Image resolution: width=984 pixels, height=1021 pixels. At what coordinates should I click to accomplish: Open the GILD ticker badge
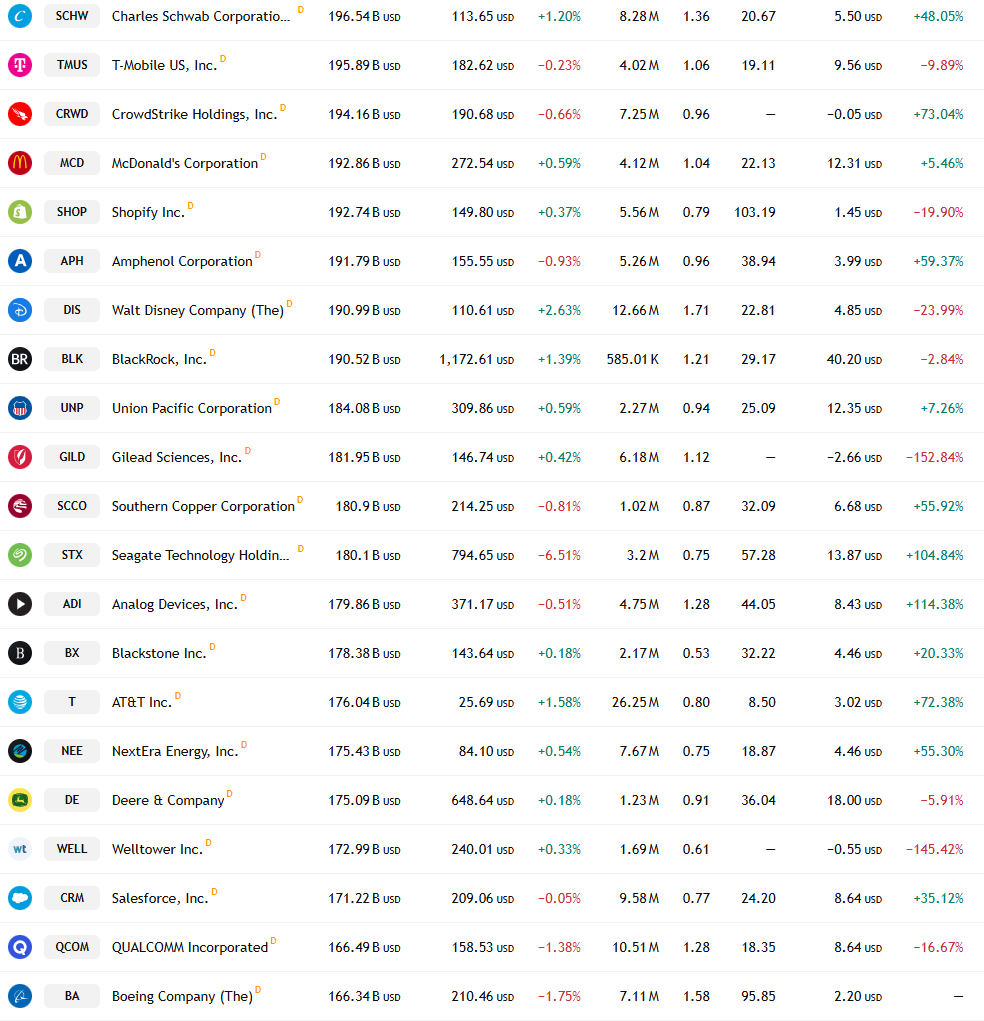72,457
